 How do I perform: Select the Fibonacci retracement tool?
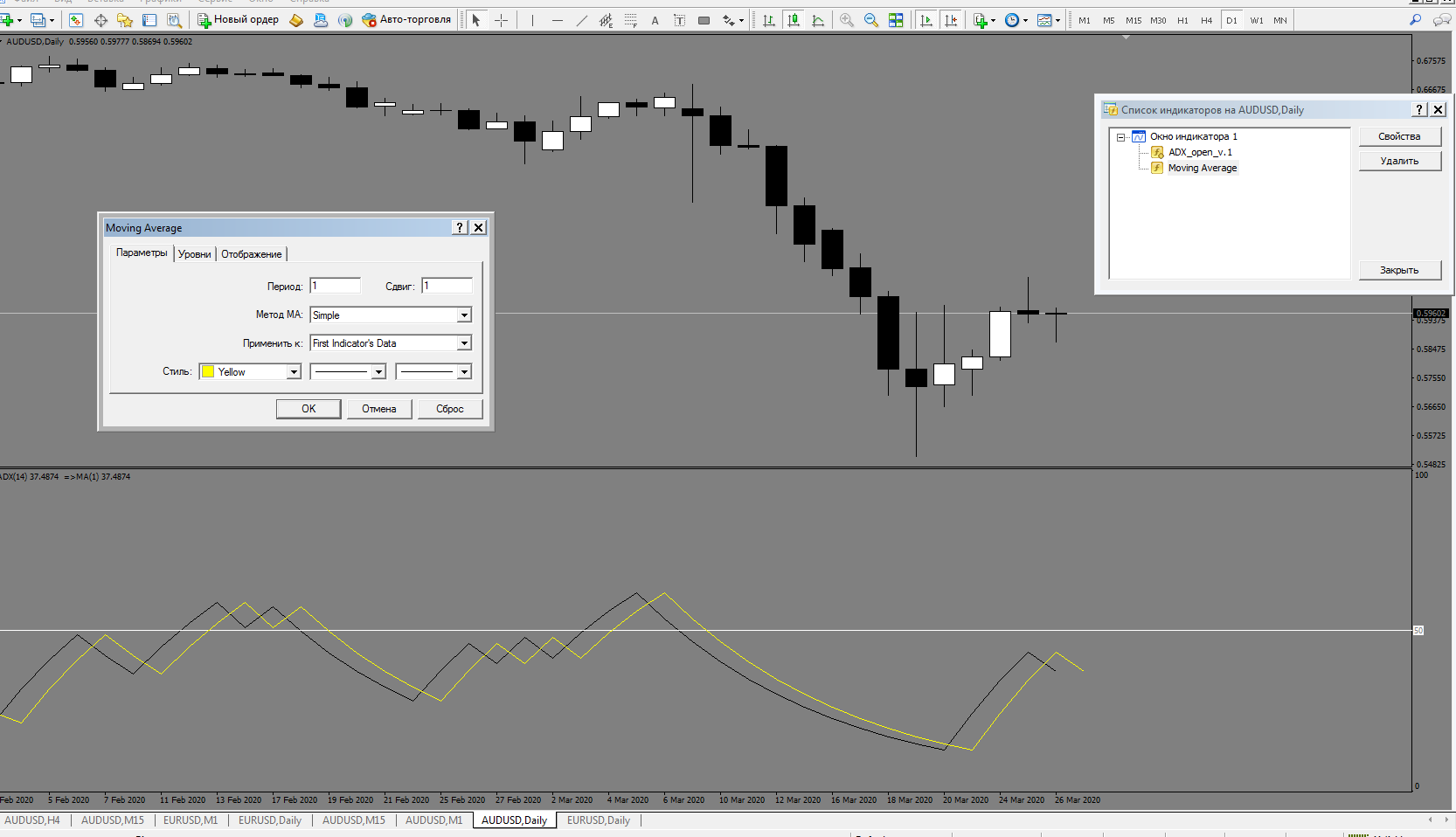630,20
